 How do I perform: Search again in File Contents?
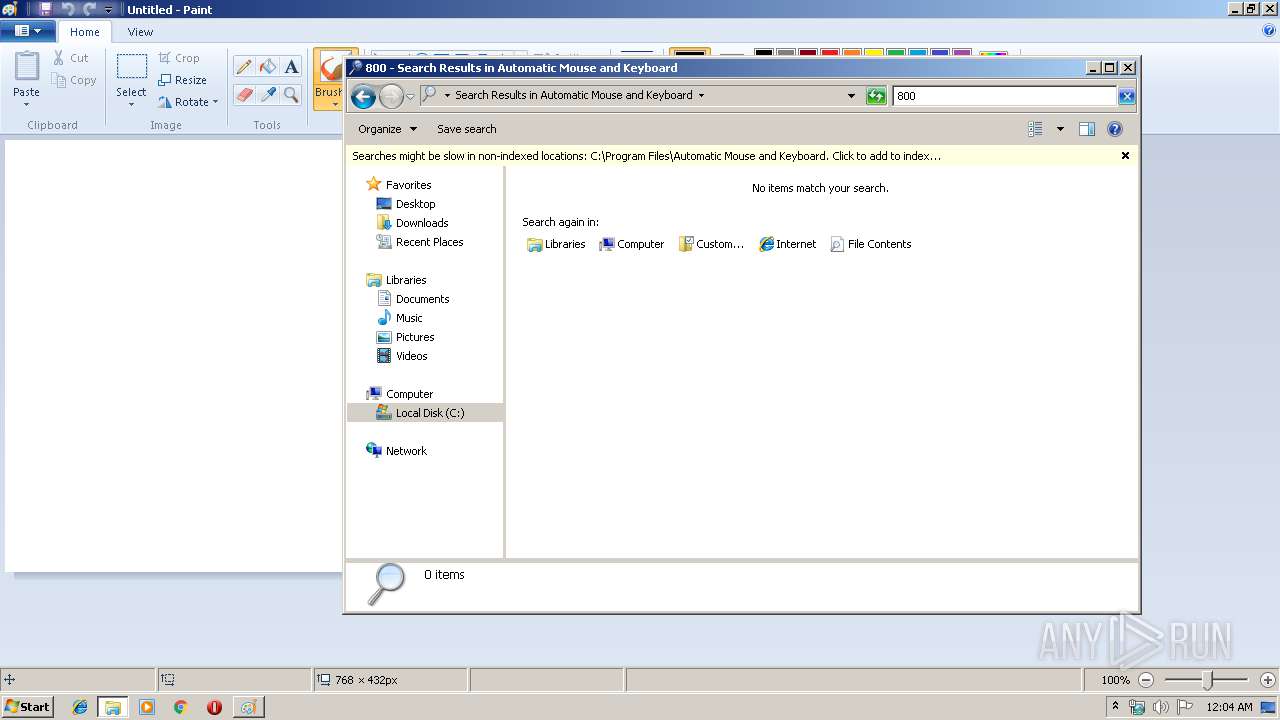click(x=870, y=244)
